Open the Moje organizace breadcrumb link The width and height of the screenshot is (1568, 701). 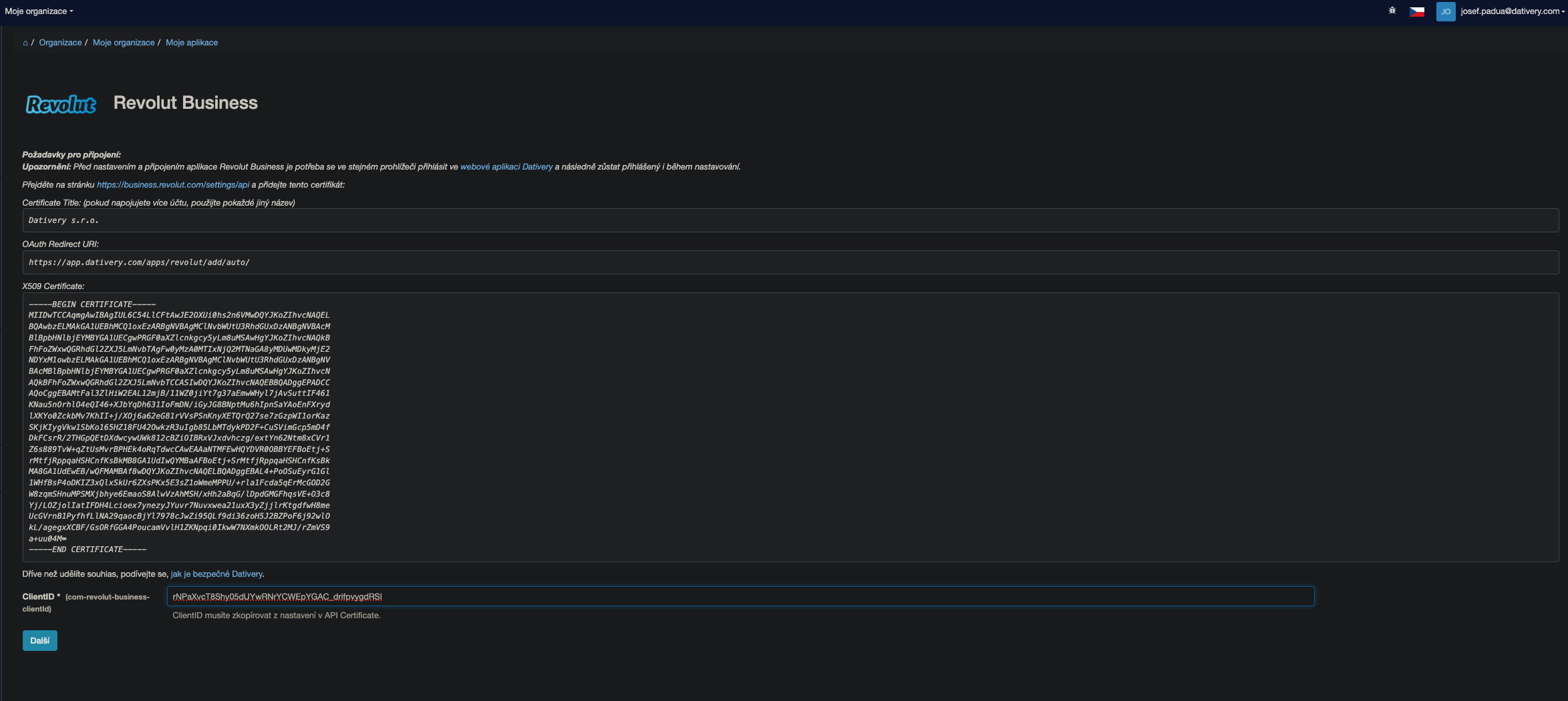[124, 43]
